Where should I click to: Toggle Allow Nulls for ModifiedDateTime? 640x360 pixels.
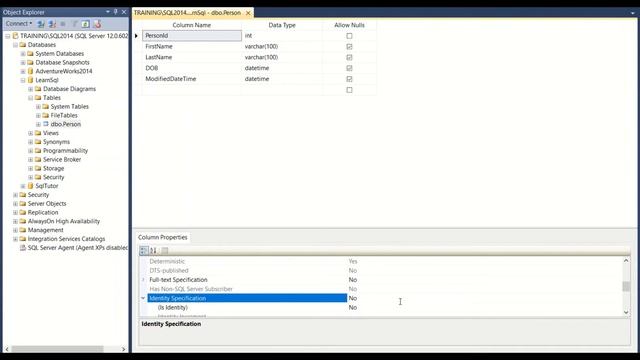pyautogui.click(x=349, y=79)
